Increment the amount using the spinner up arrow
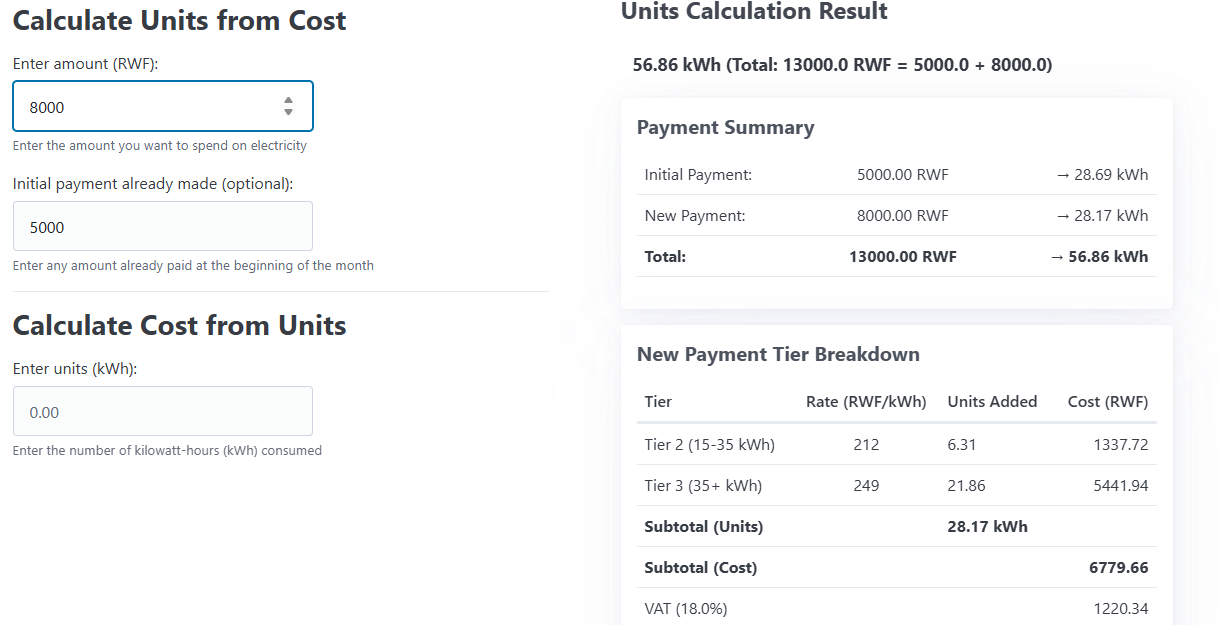This screenshot has width=1219, height=625. pyautogui.click(x=288, y=100)
